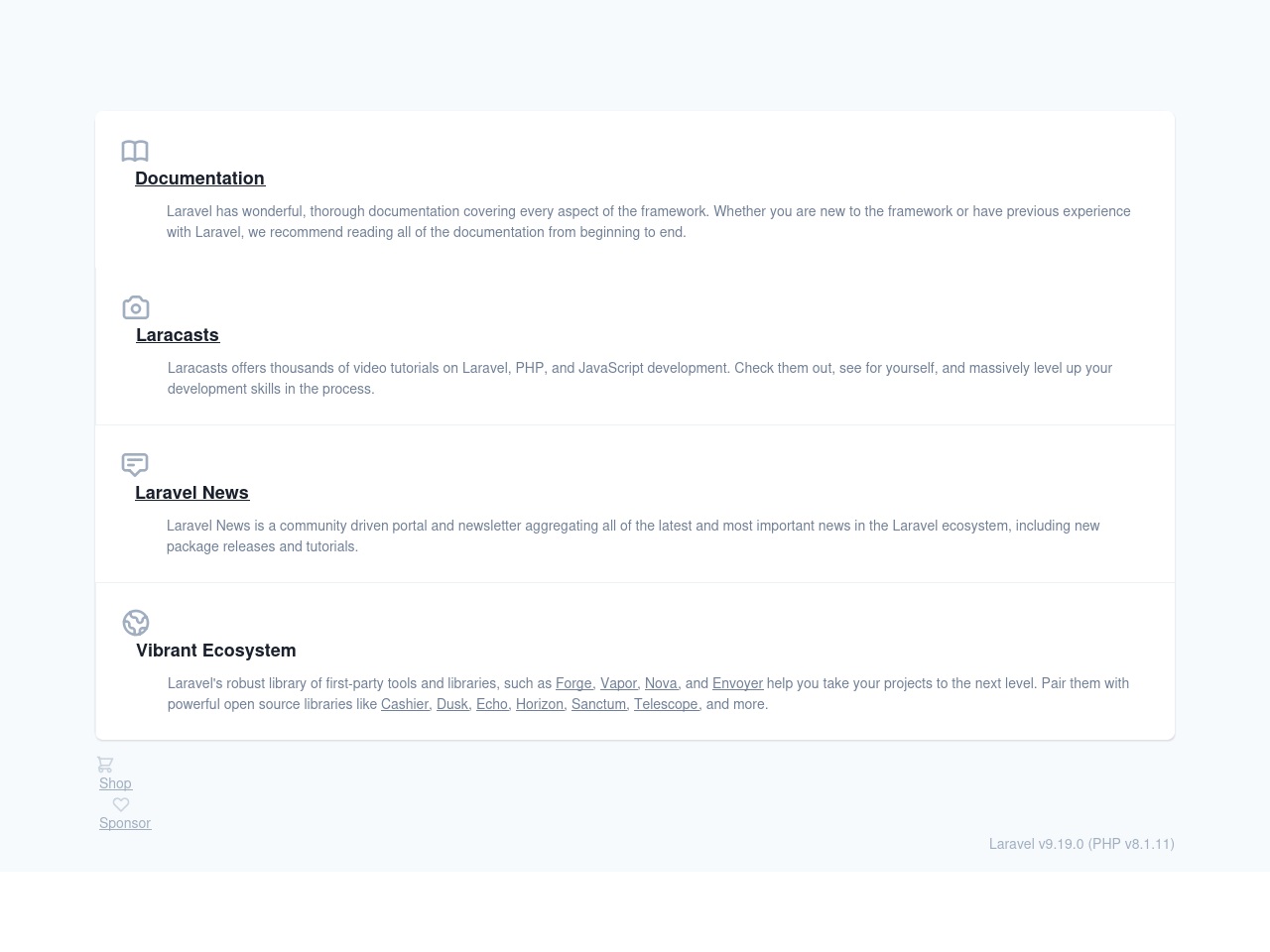Screen dimensions: 1270x952
Task: Open the Dusk library link
Action: pos(452,704)
